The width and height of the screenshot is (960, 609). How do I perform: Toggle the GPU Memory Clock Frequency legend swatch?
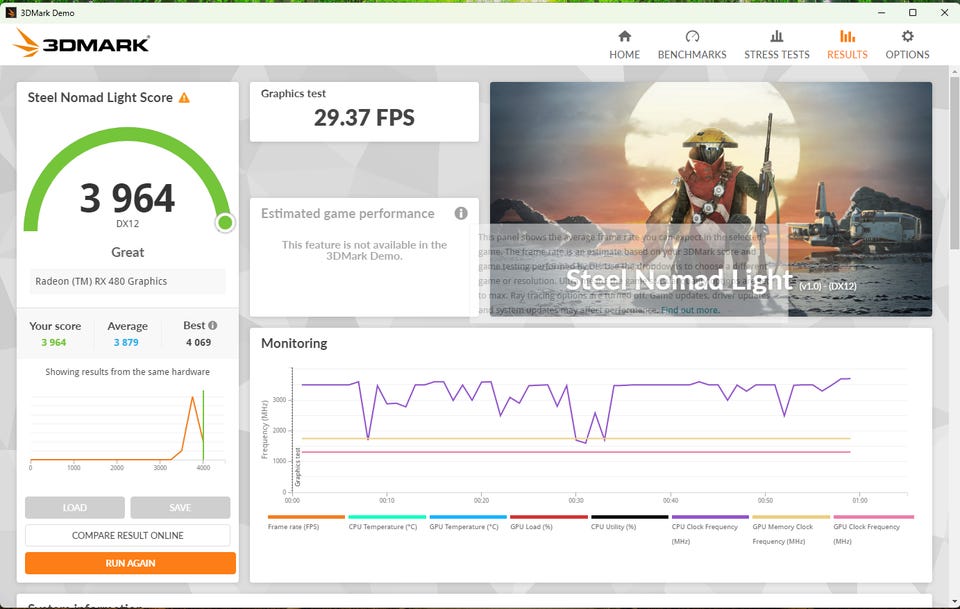(x=791, y=517)
